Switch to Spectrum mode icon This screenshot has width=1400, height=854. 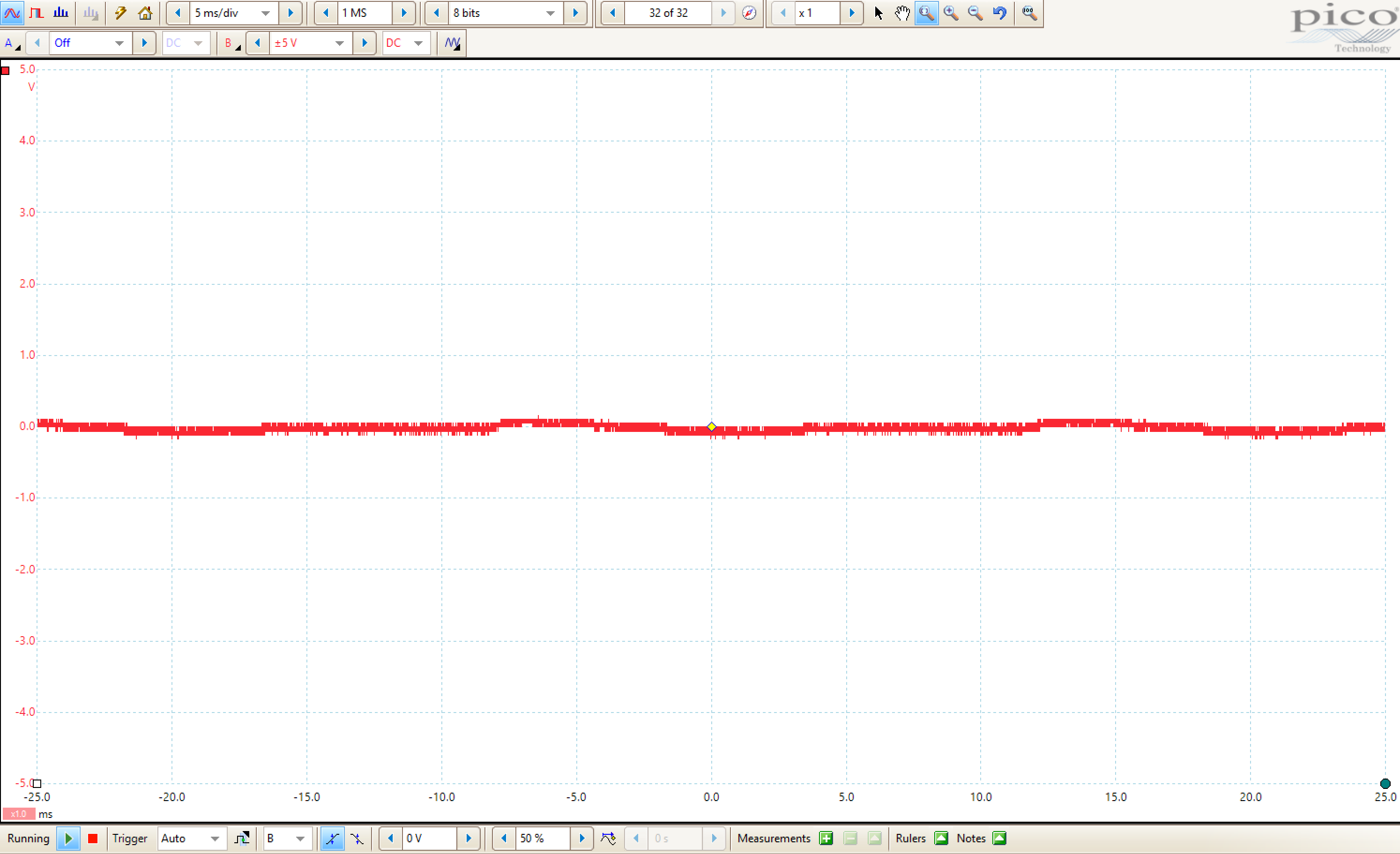pyautogui.click(x=61, y=13)
